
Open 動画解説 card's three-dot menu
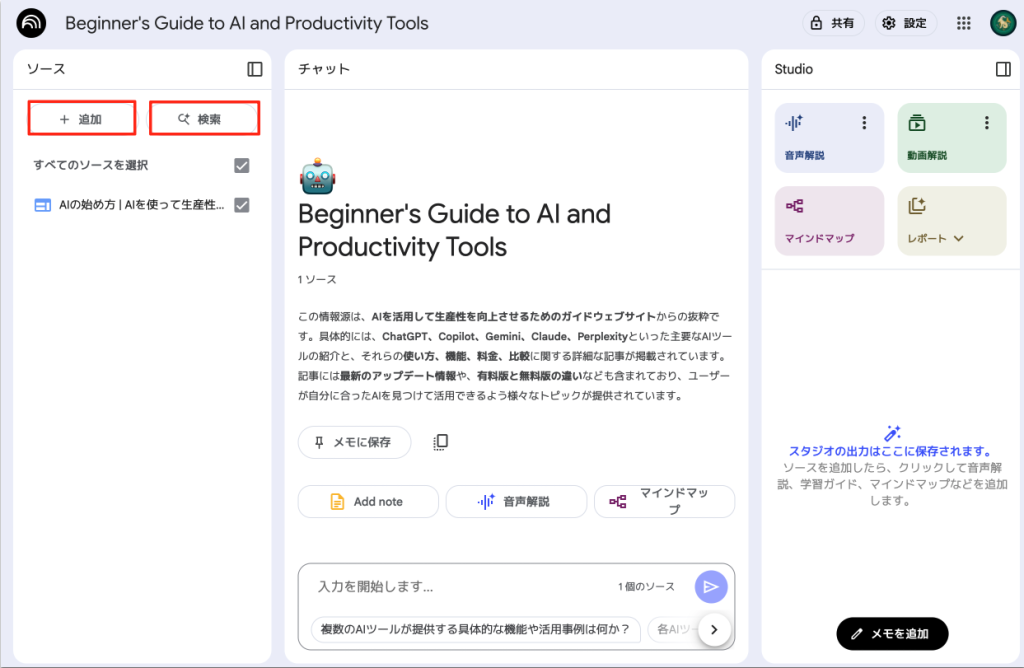(x=986, y=123)
